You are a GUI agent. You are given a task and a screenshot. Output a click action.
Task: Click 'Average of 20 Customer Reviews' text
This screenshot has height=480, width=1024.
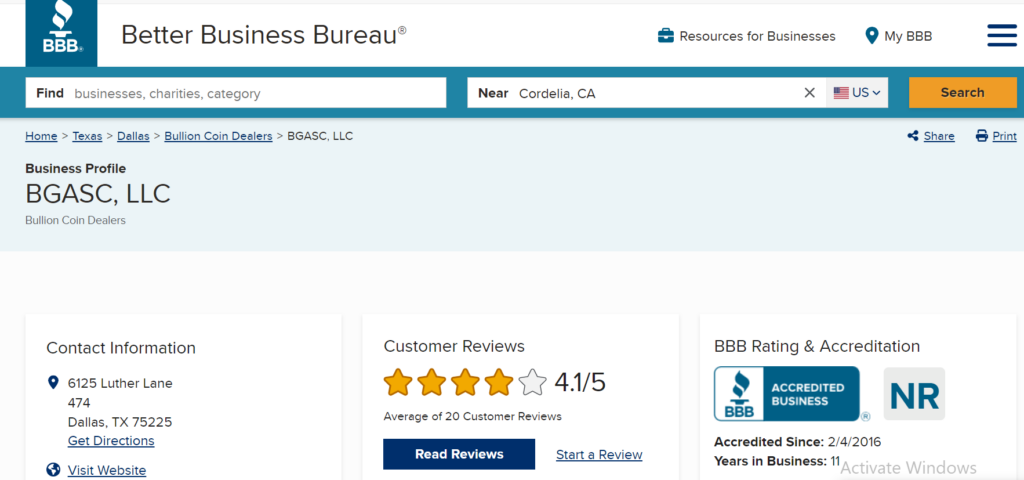point(472,416)
